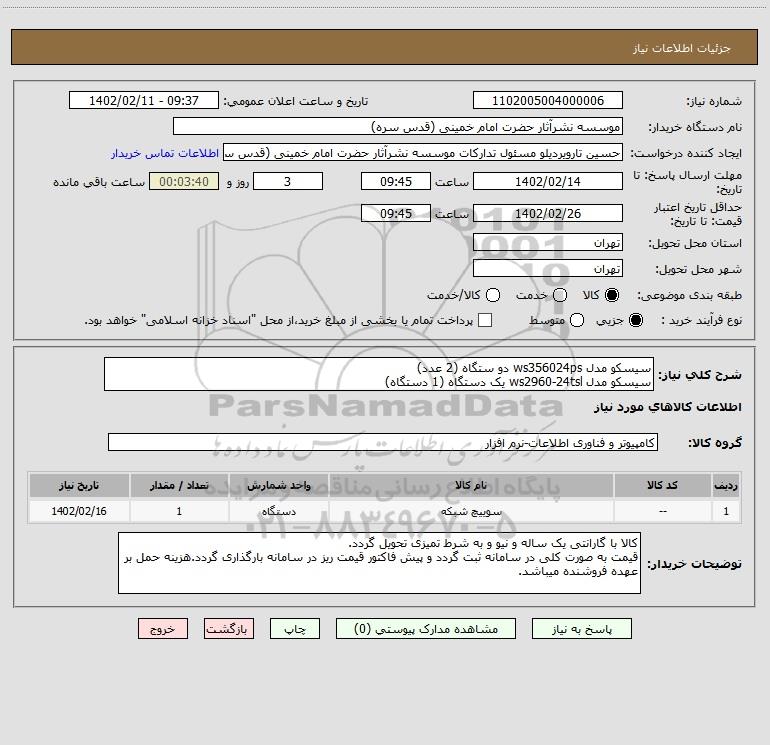Click the واحد شمارش column header
Image resolution: width=770 pixels, height=745 pixels.
click(x=278, y=485)
